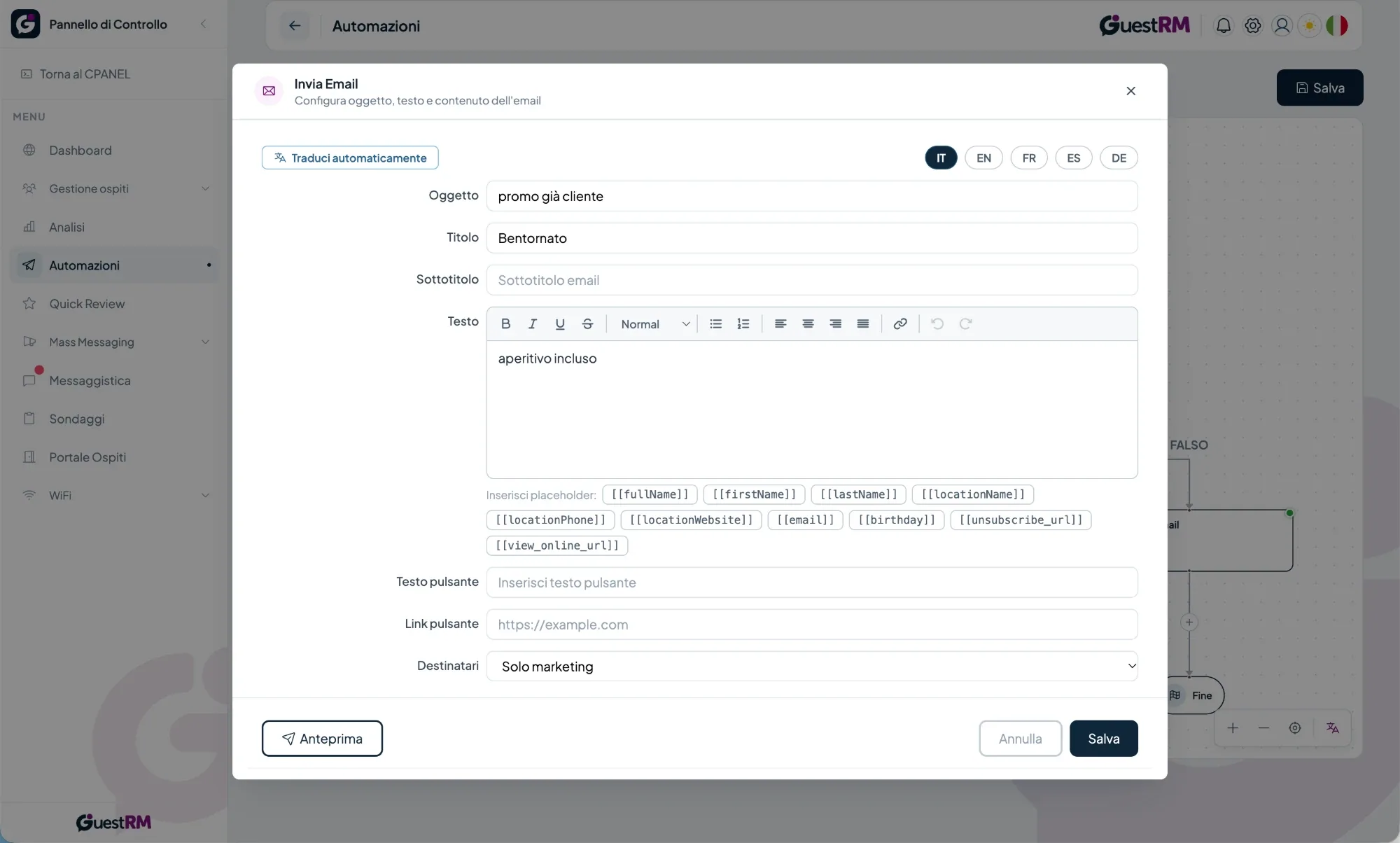Select the Fine node on canvas
Screen dimensions: 1400x843
point(1196,695)
